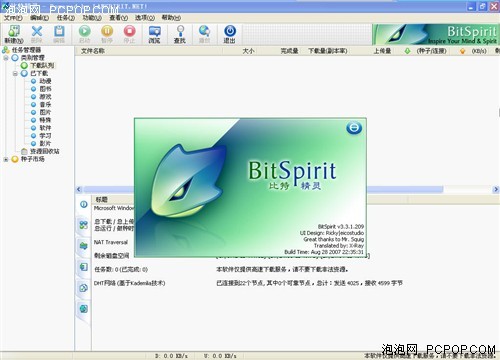Click orange icon beside (KB/s) column
The height and width of the screenshot is (360, 500).
462,51
